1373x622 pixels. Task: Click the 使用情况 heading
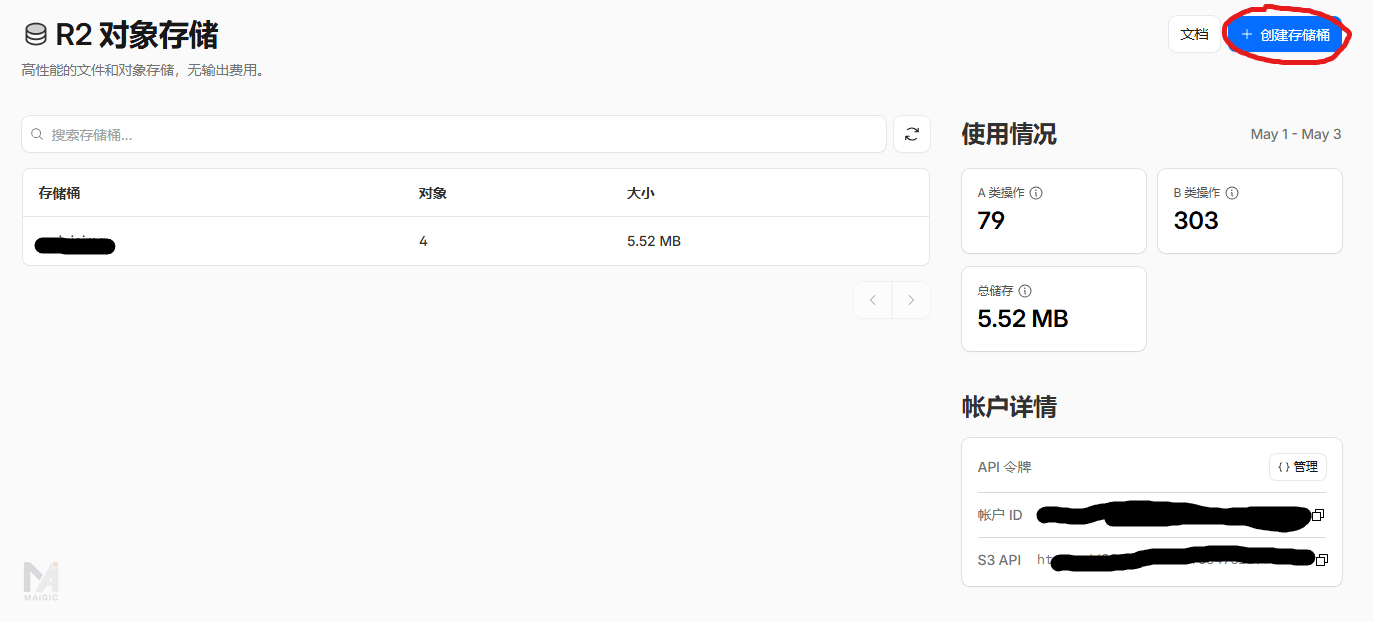pos(1009,134)
